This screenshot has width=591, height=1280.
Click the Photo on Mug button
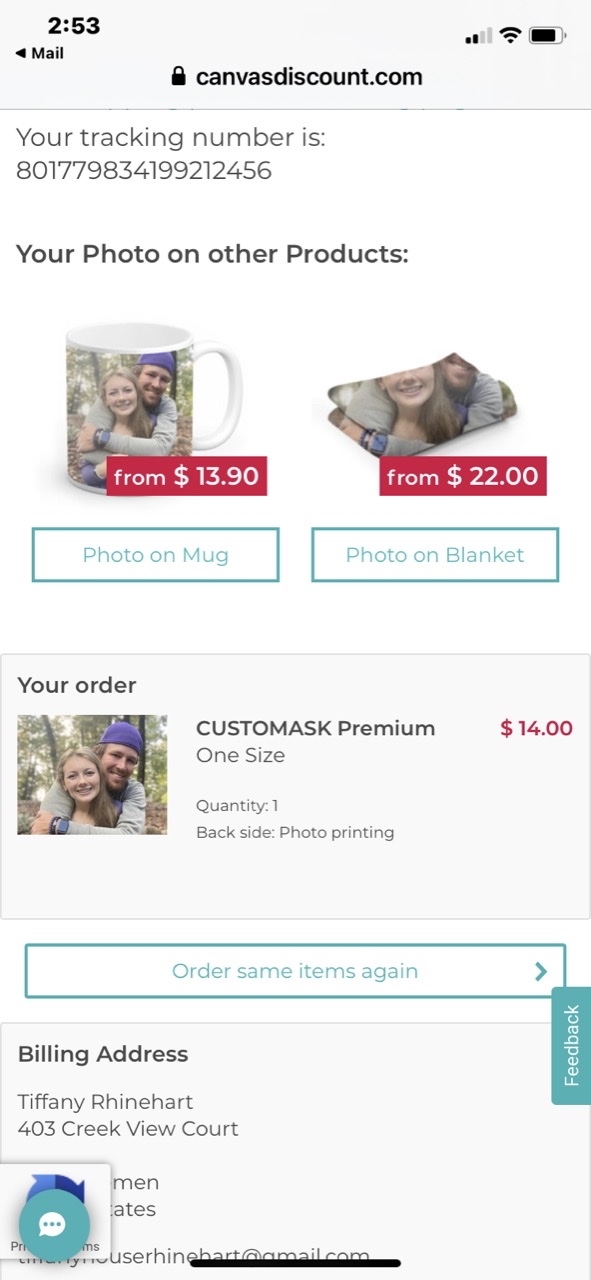(x=155, y=554)
